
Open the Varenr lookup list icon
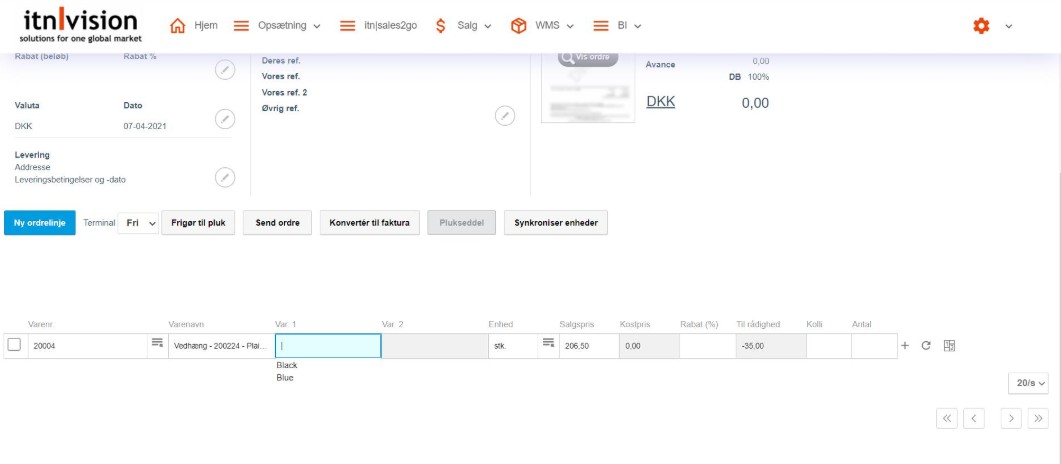tap(157, 344)
